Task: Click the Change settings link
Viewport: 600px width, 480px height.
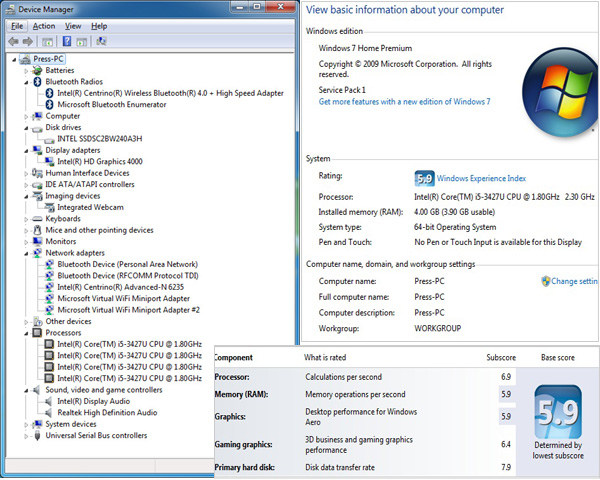Action: point(574,281)
